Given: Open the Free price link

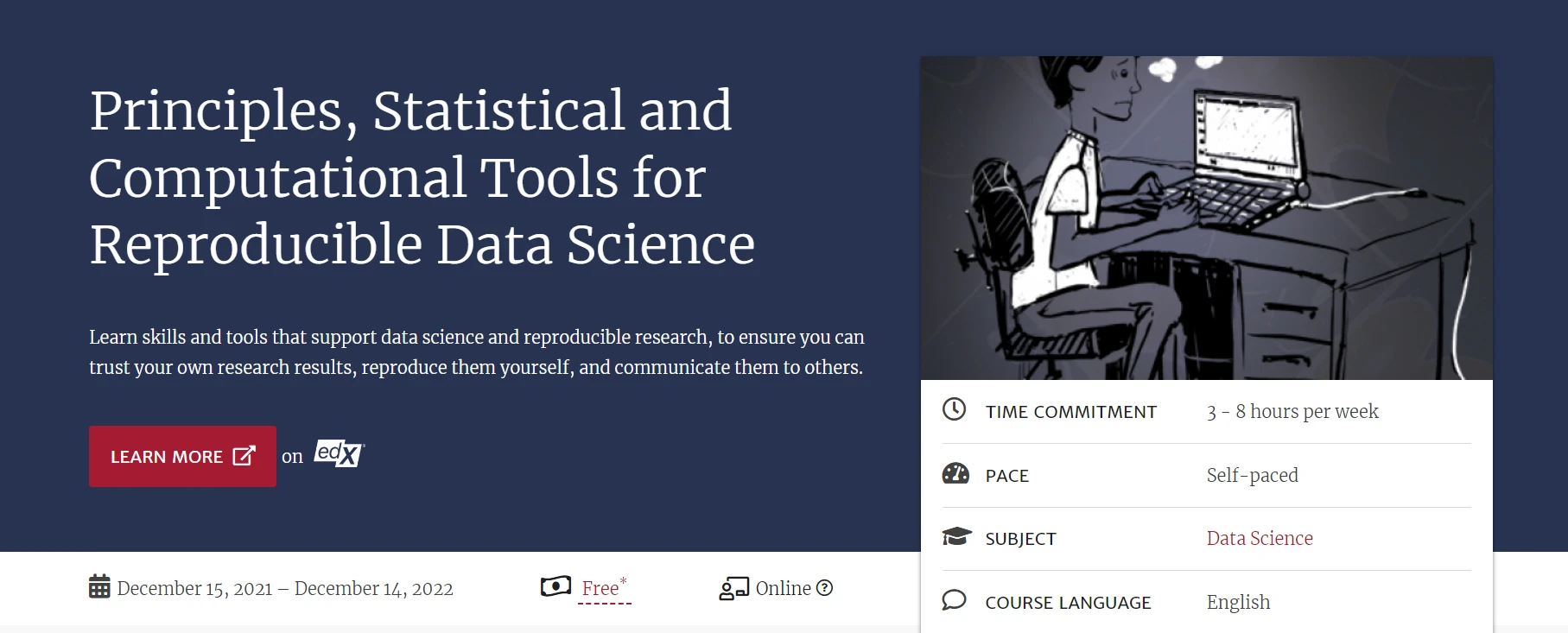Looking at the screenshot, I should (x=604, y=587).
